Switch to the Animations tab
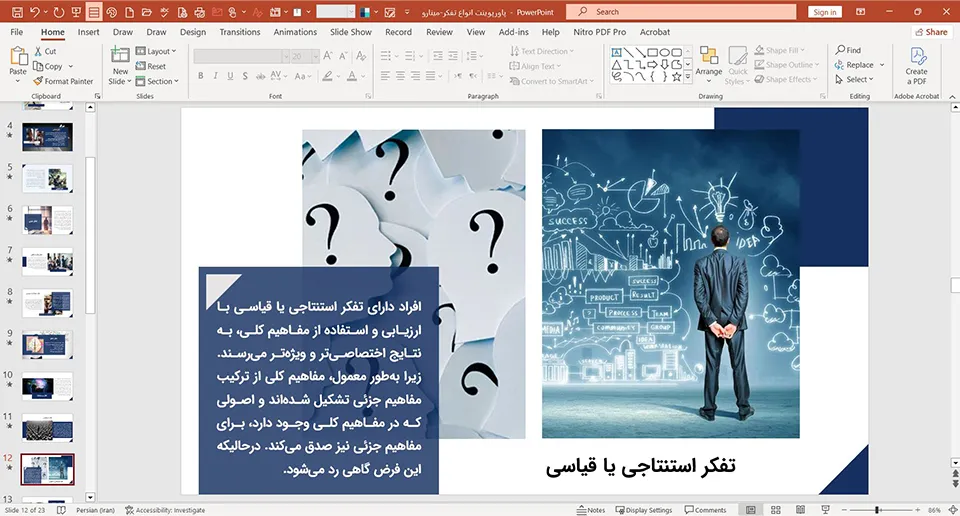960x516 pixels. [295, 32]
